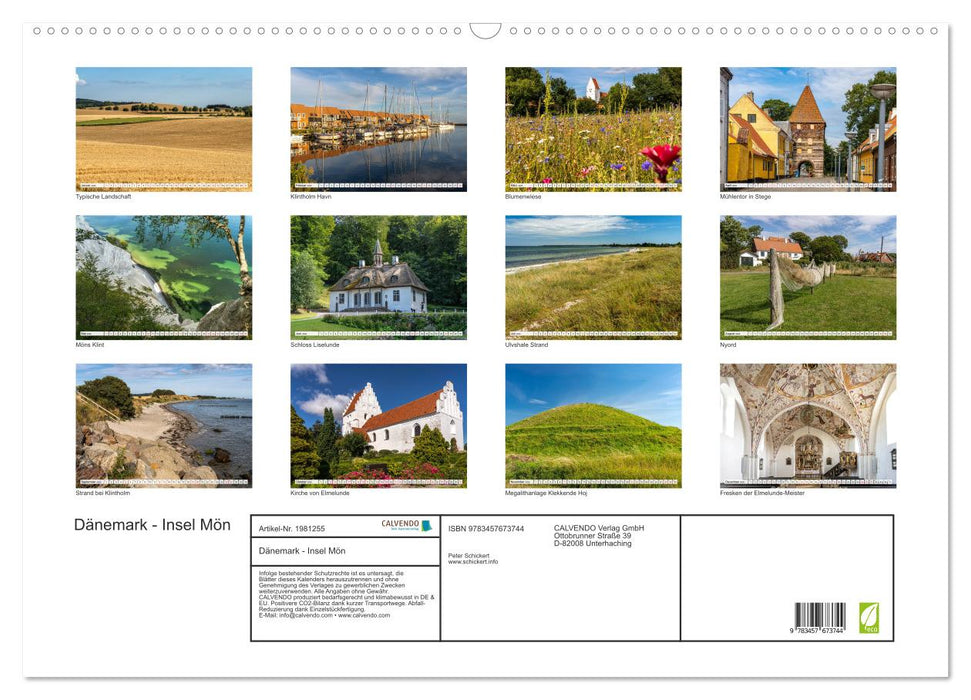Select the Kirche von Elmelunde photo

click(x=378, y=425)
